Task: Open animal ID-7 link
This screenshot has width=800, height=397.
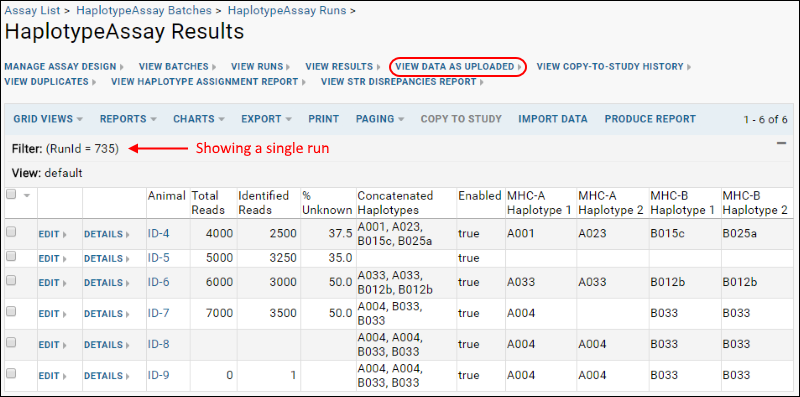Action: [158, 313]
